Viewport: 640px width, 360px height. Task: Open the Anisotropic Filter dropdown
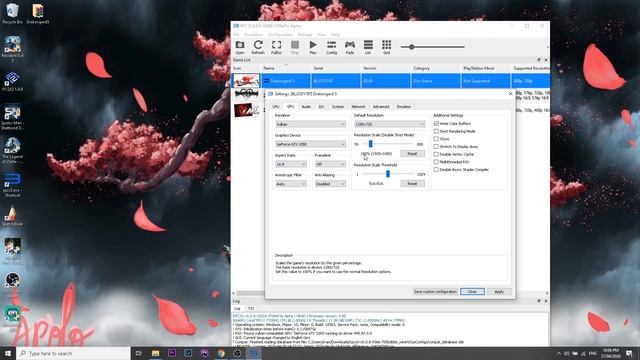click(291, 184)
